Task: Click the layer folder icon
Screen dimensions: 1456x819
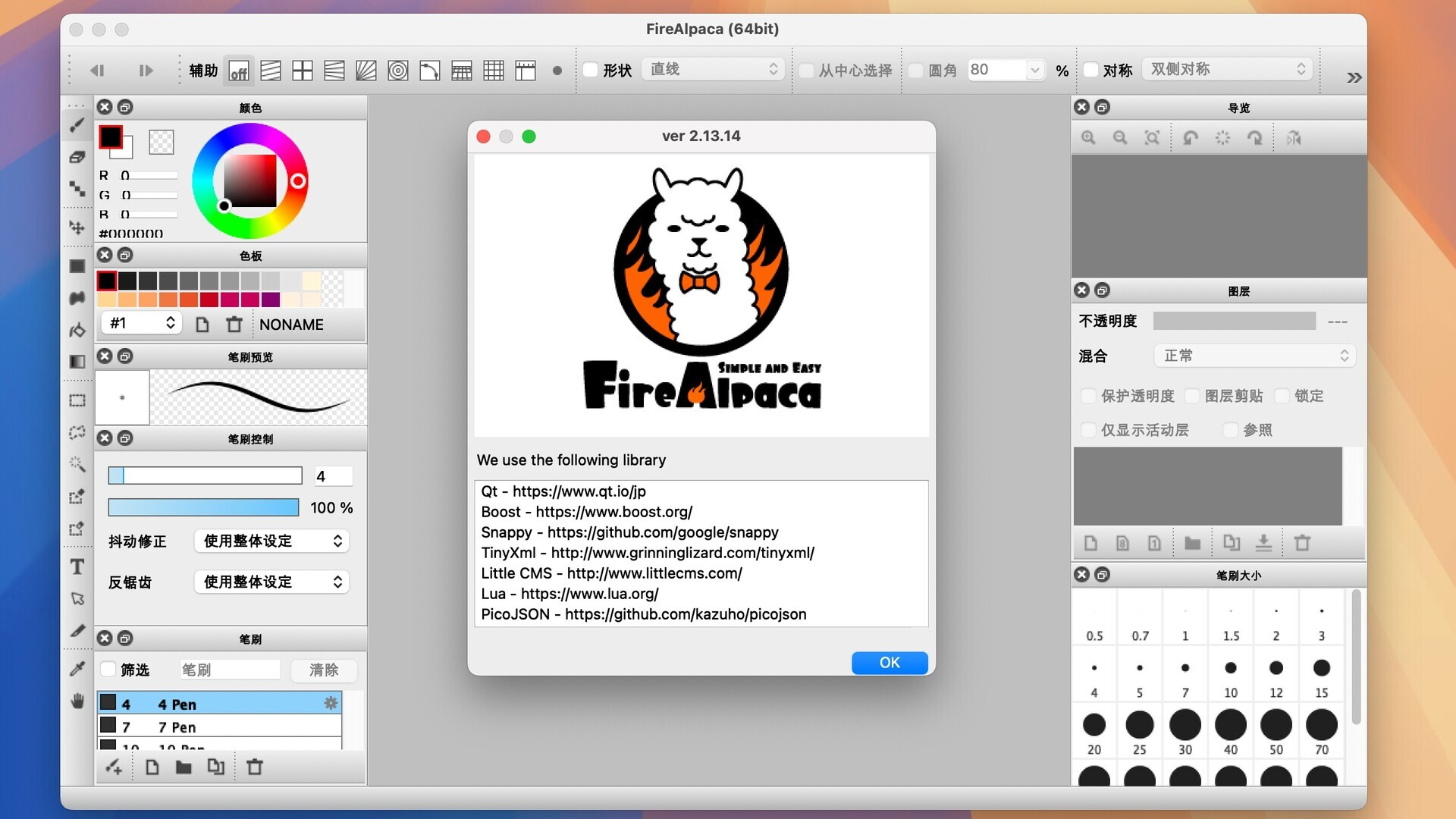Action: 1193,543
